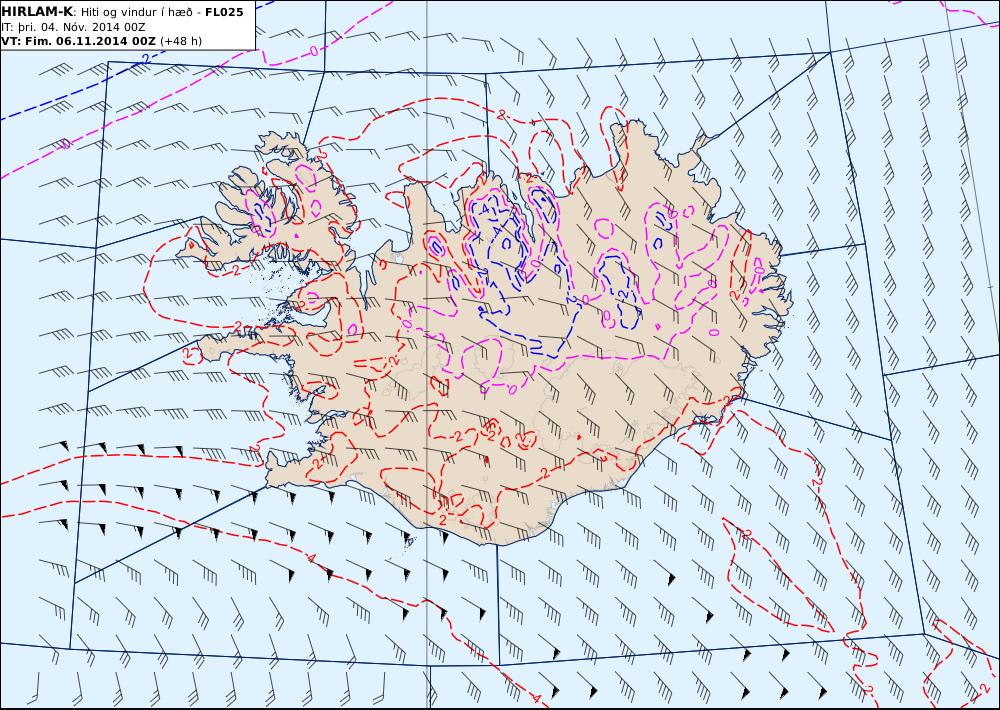
Task: Click the 'IT: þri. 04. Nóv. 2014 00Z' line
Action: pos(73,27)
